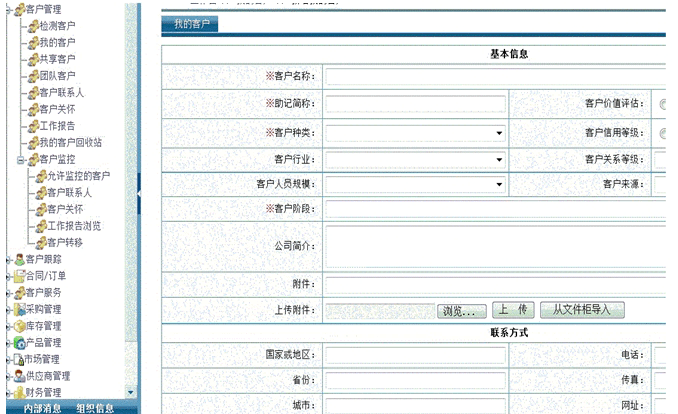Click the 客户监控 icon
This screenshot has width=678, height=414.
click(33, 159)
